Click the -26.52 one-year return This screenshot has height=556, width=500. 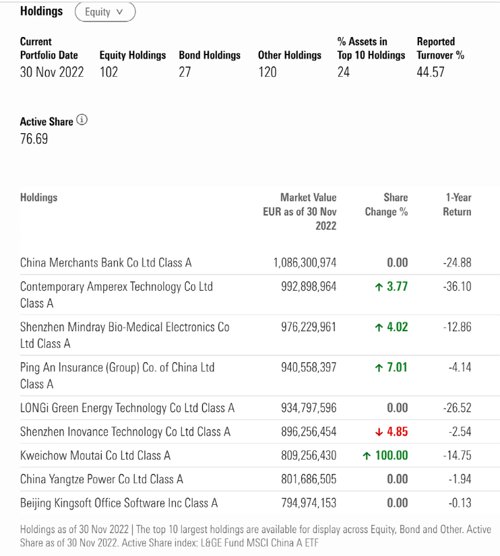[x=457, y=408]
